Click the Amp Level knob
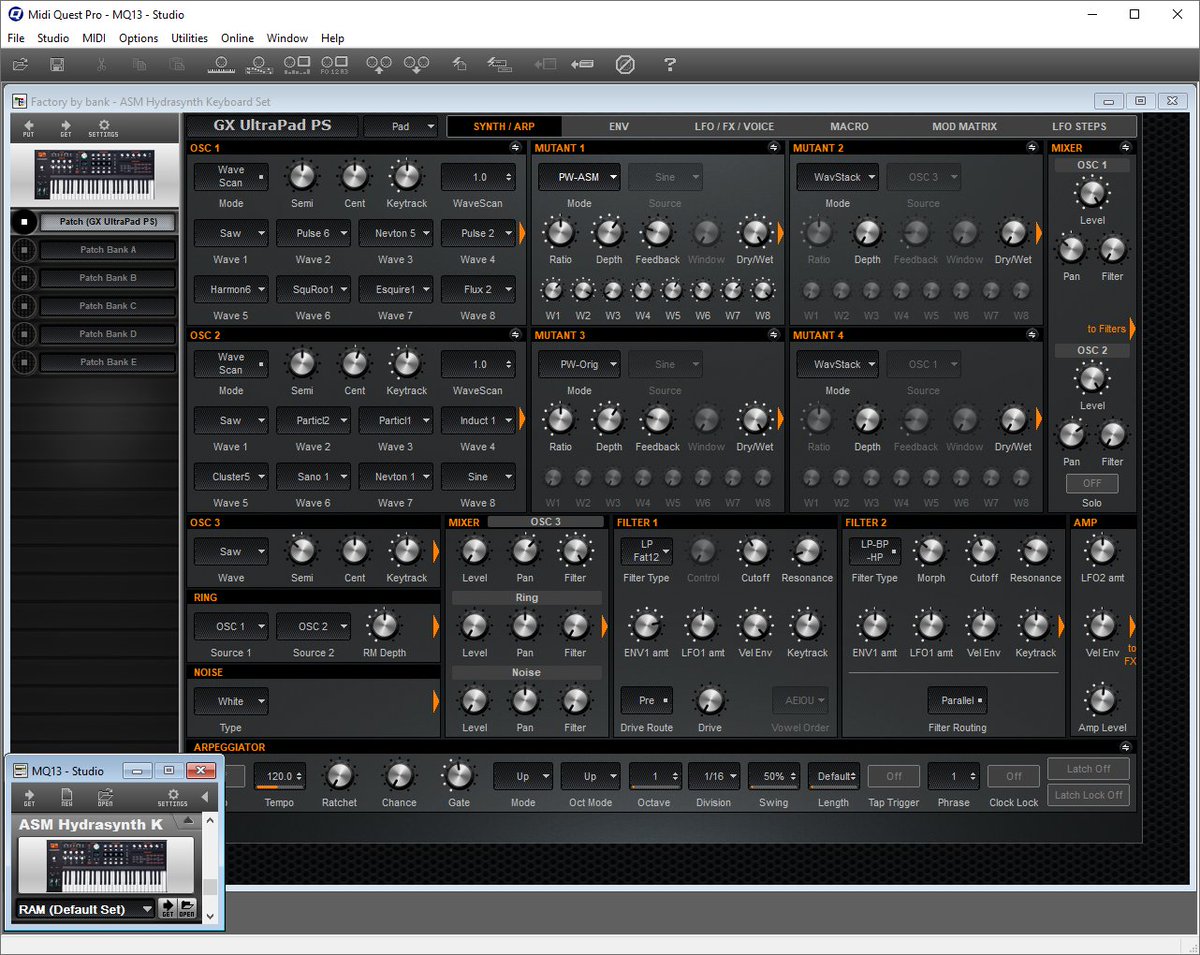This screenshot has height=955, width=1200. (1101, 701)
